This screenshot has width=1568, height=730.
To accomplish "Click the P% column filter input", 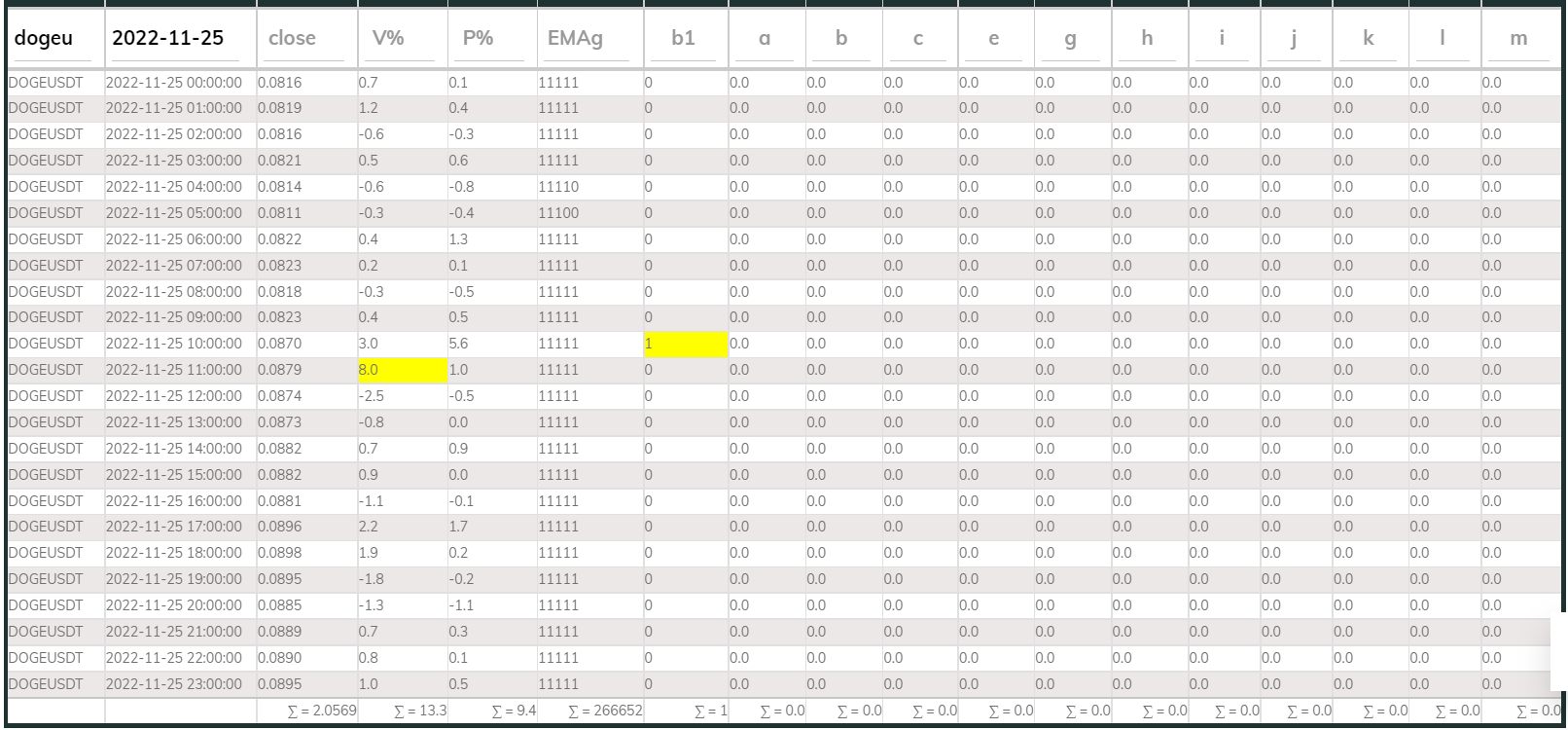I will point(491,39).
